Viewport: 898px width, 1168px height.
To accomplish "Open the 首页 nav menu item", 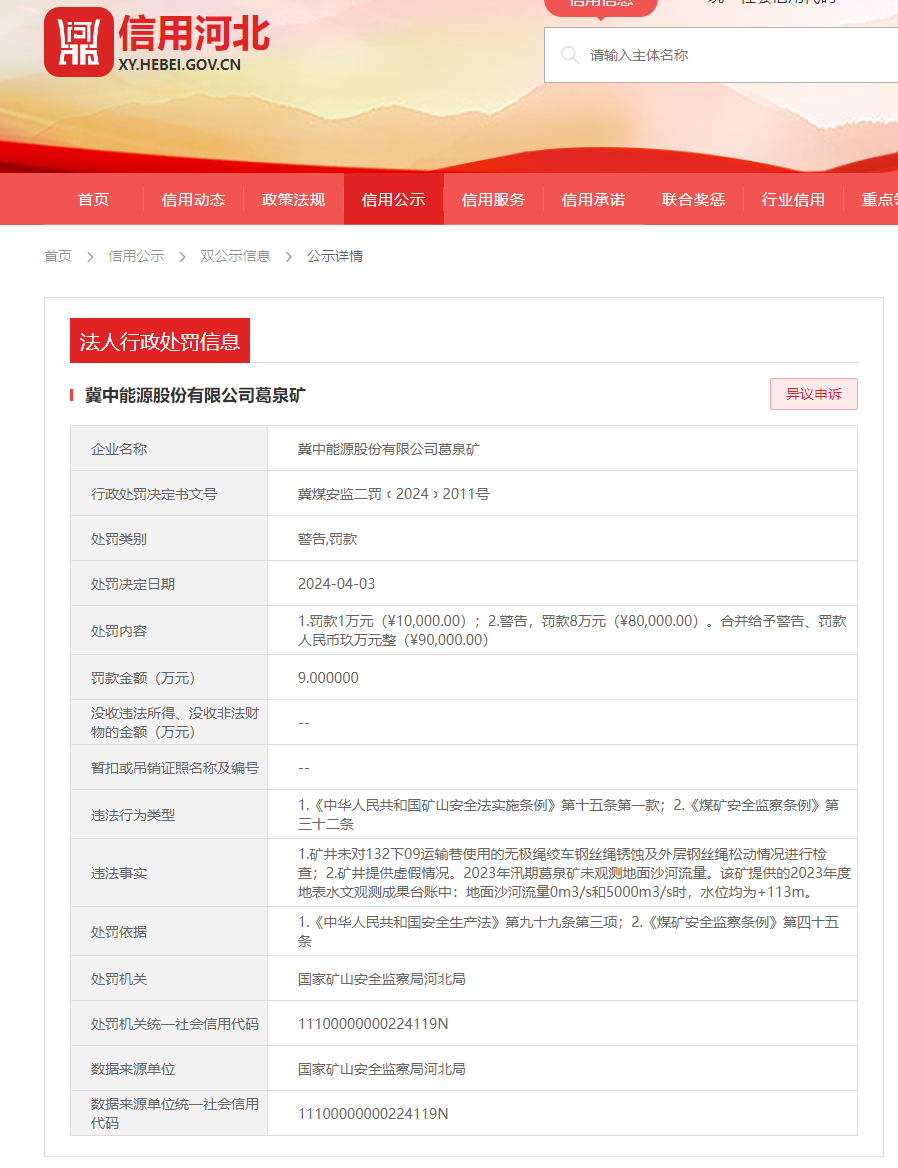I will pos(94,200).
